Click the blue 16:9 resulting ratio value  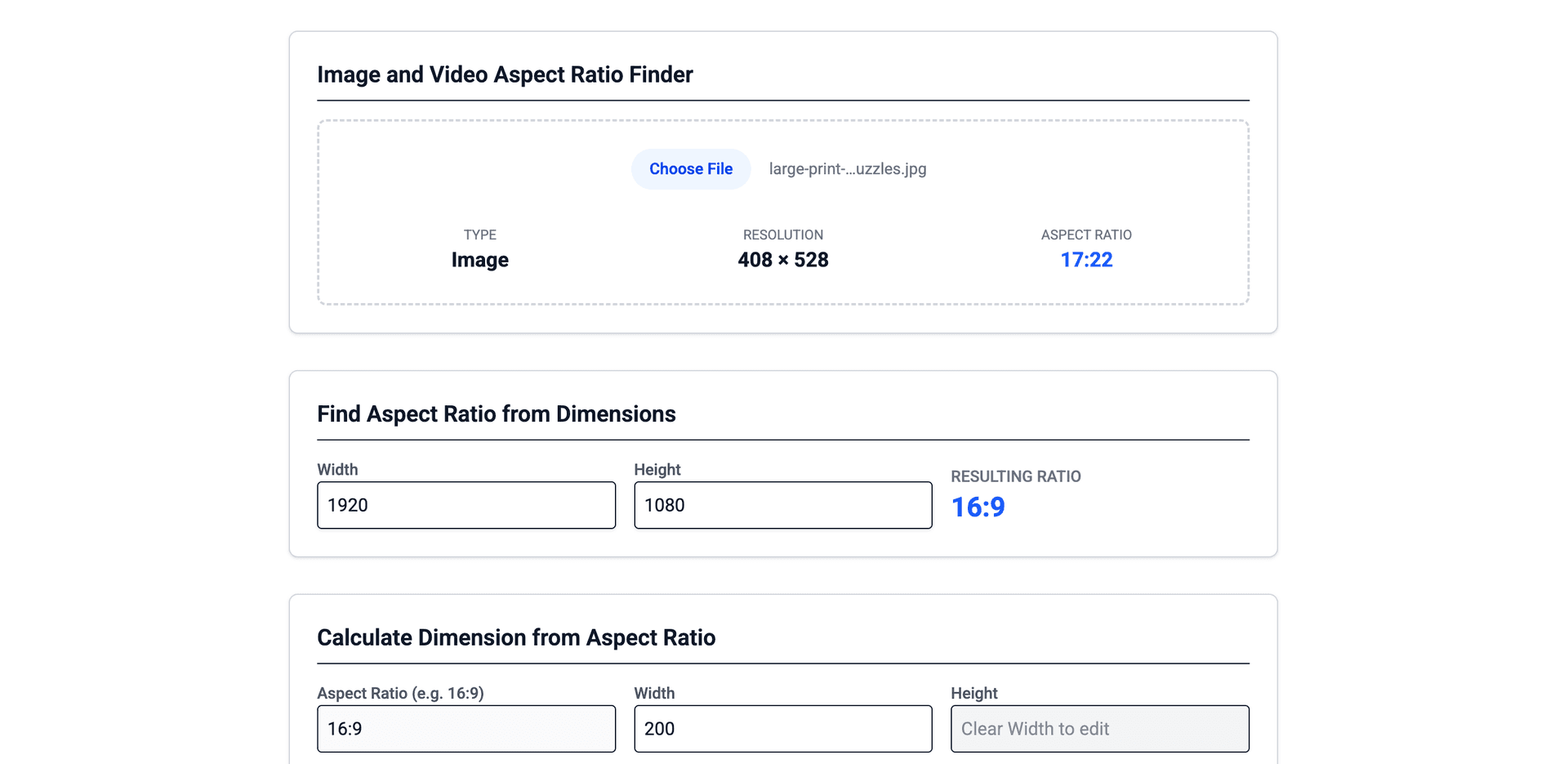tap(978, 507)
